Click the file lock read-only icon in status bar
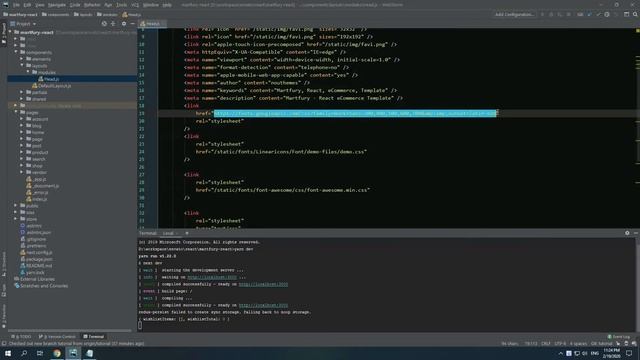Viewport: 640px width, 360px height. [x=626, y=344]
